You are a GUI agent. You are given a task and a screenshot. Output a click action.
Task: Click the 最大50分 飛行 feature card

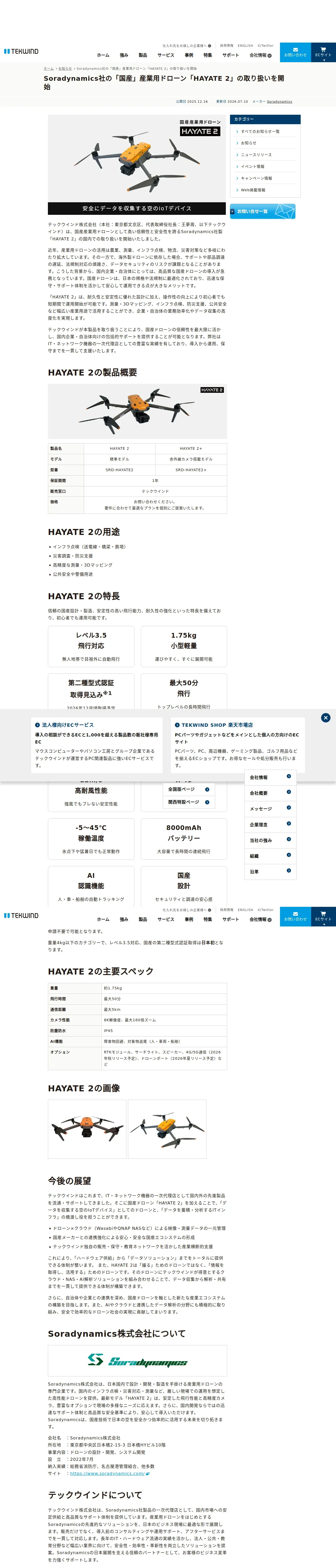pos(183,691)
